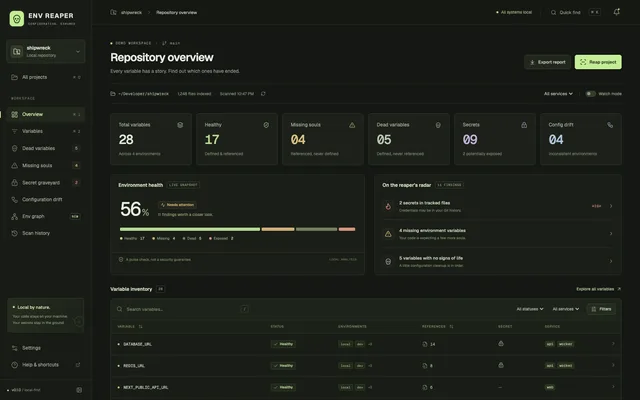Open All projects in sidebar
640x400 pixels.
tap(45, 77)
